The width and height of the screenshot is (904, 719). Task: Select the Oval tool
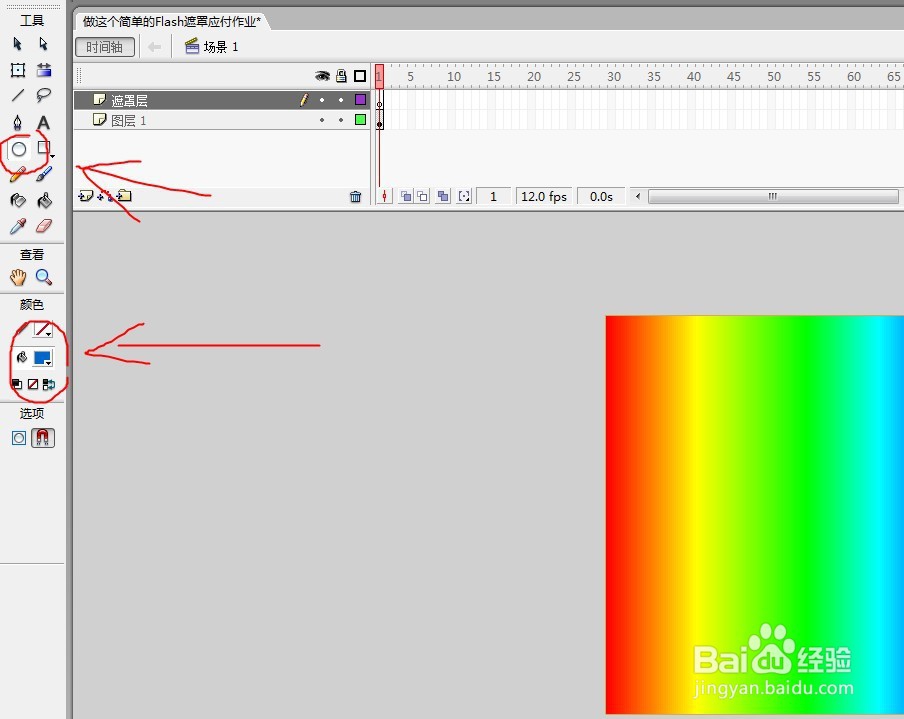[19, 149]
